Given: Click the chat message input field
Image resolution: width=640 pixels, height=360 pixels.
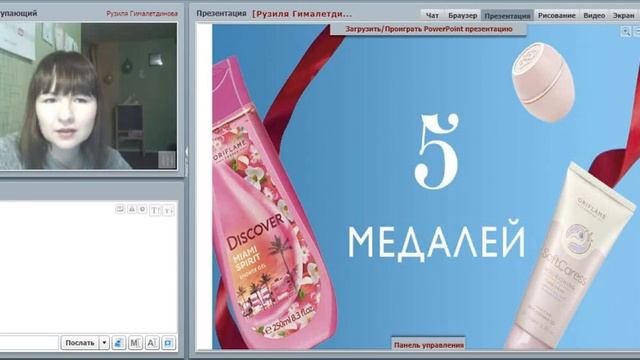Looking at the screenshot, I should pyautogui.click(x=29, y=343).
